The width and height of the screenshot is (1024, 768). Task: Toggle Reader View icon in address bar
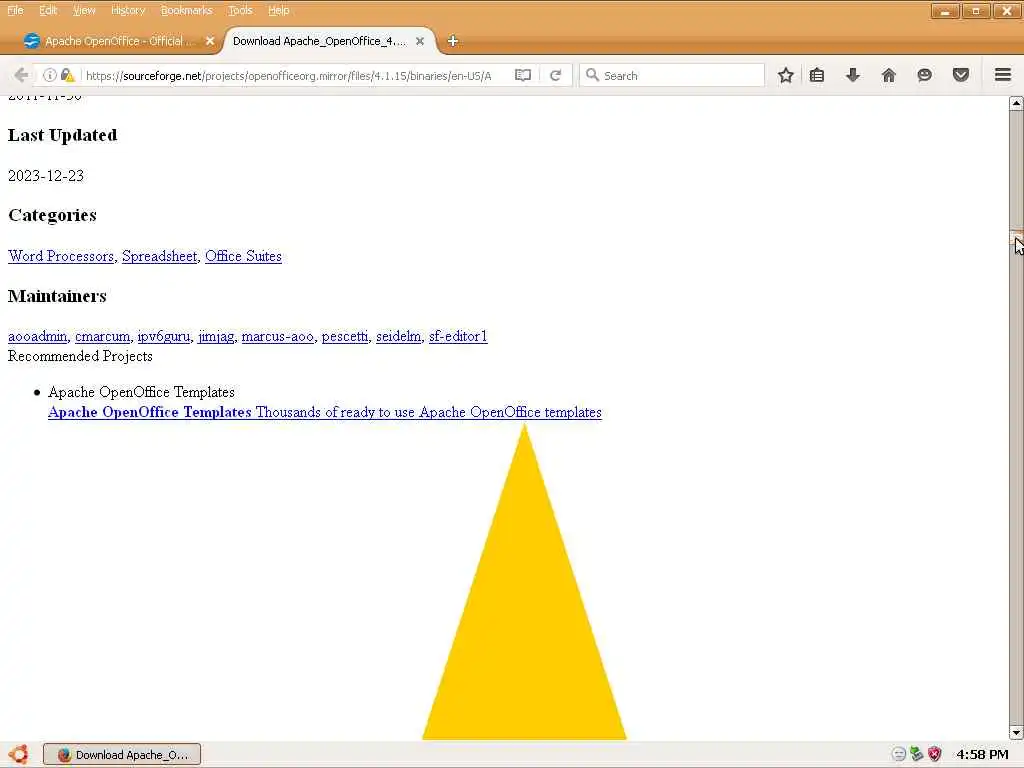click(x=522, y=75)
